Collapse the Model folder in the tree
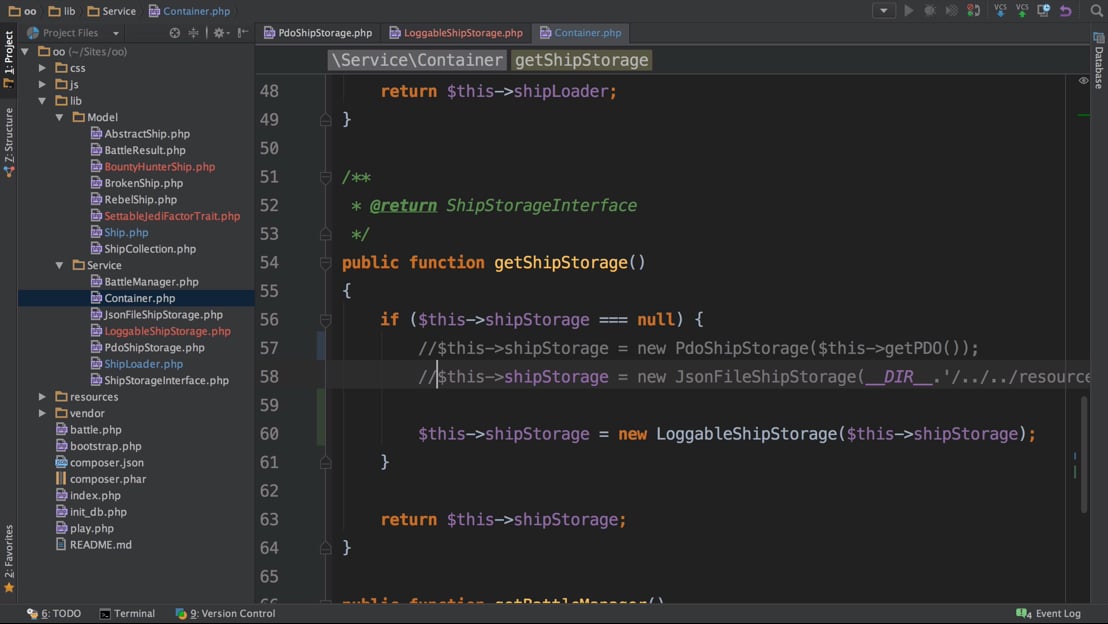The width and height of the screenshot is (1108, 624). click(59, 117)
